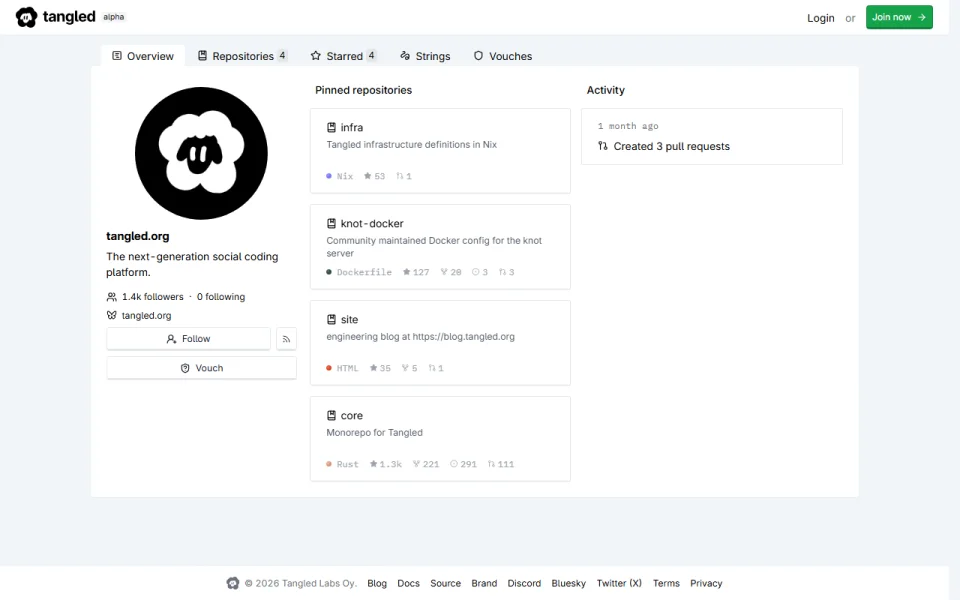960x600 pixels.
Task: Click the 0 following link
Action: pyautogui.click(x=221, y=297)
